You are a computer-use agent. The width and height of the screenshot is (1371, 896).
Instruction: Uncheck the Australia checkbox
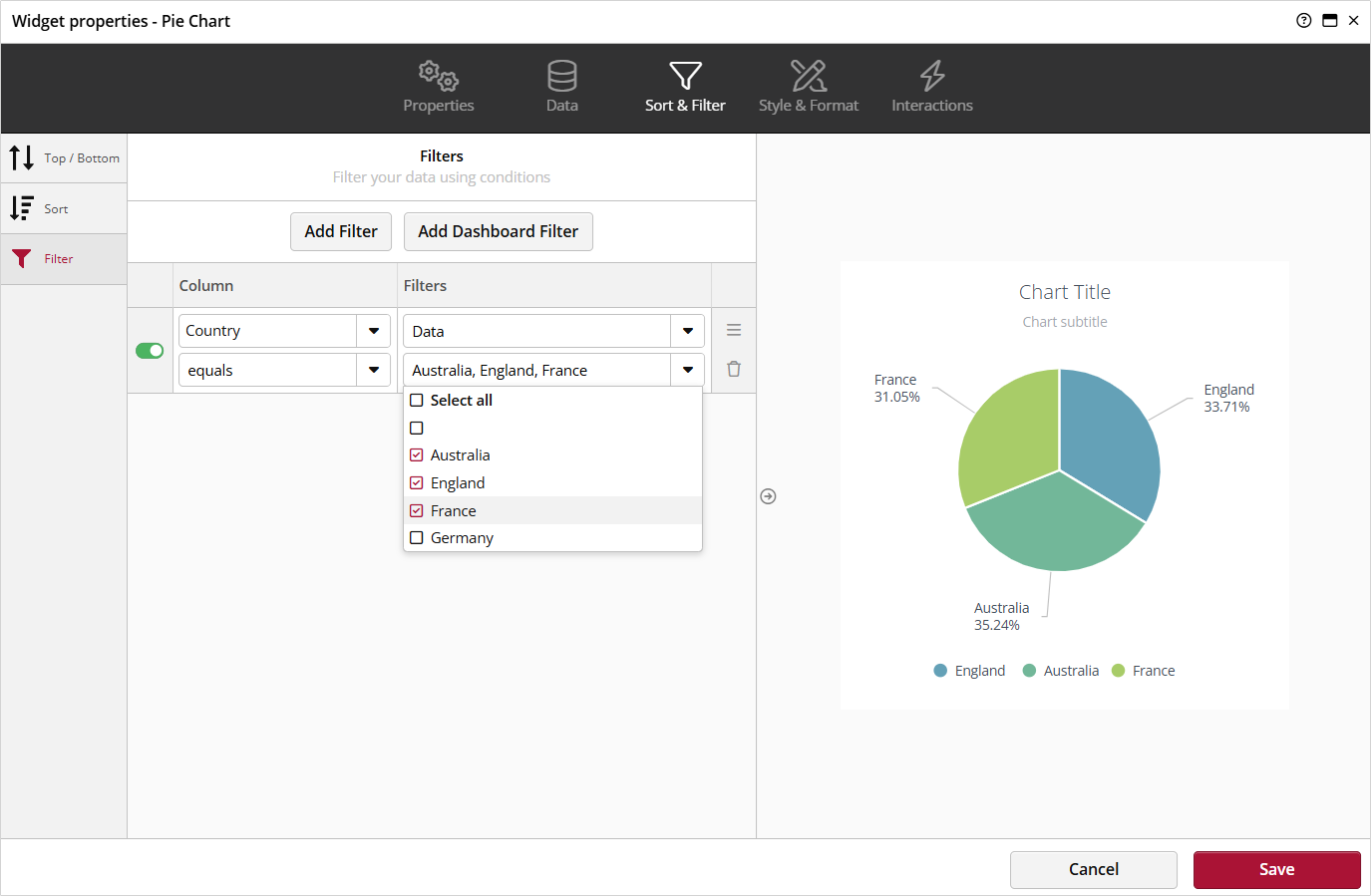click(417, 454)
